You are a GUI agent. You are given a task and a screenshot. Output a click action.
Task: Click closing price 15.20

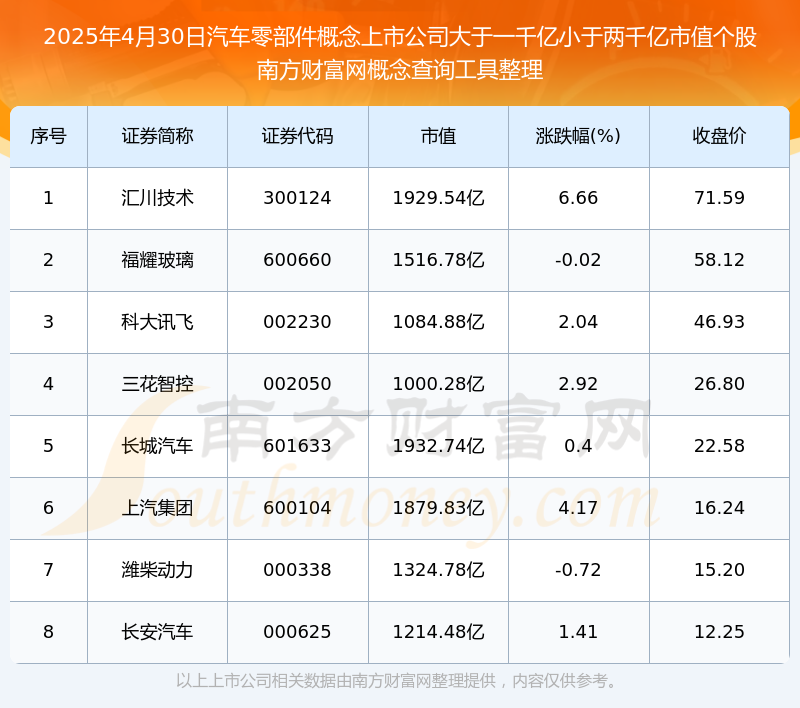pyautogui.click(x=719, y=570)
